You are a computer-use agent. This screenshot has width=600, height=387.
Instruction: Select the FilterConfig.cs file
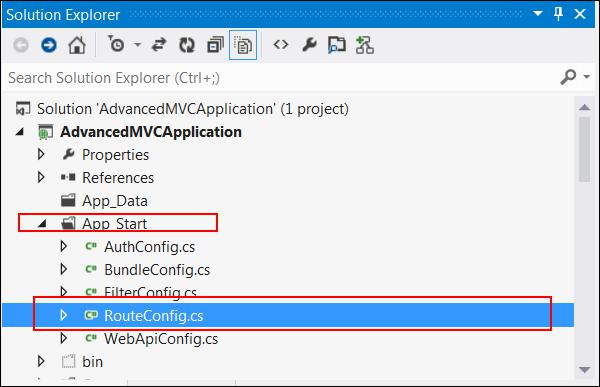[150, 292]
